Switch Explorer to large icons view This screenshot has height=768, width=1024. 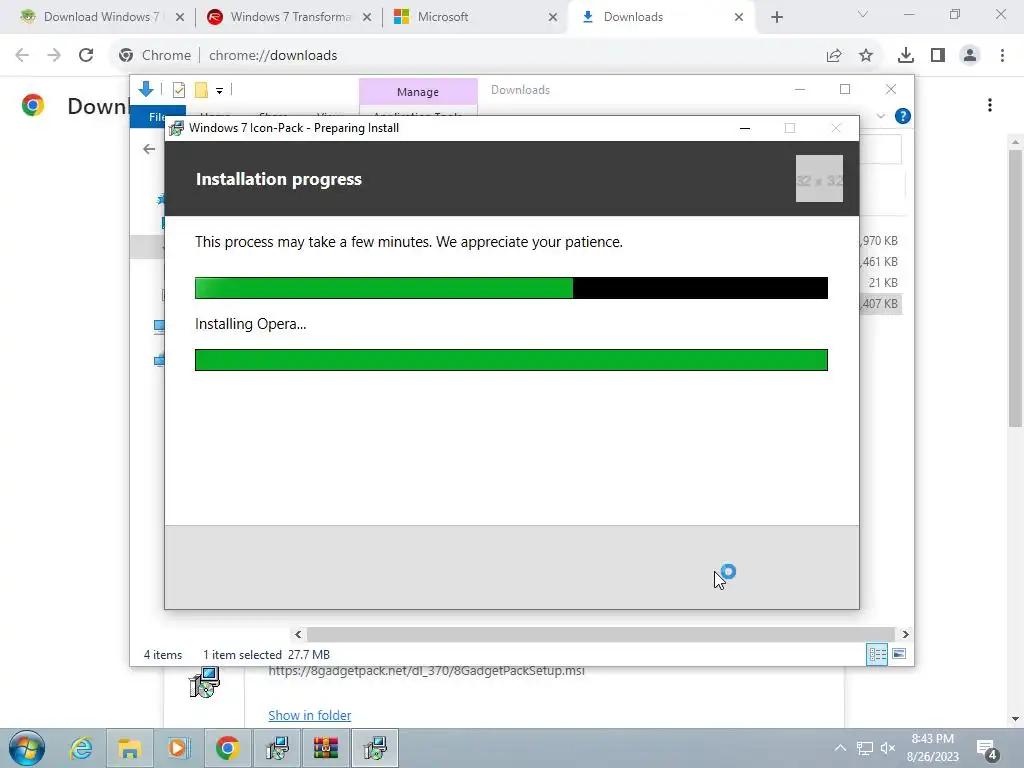tap(899, 654)
